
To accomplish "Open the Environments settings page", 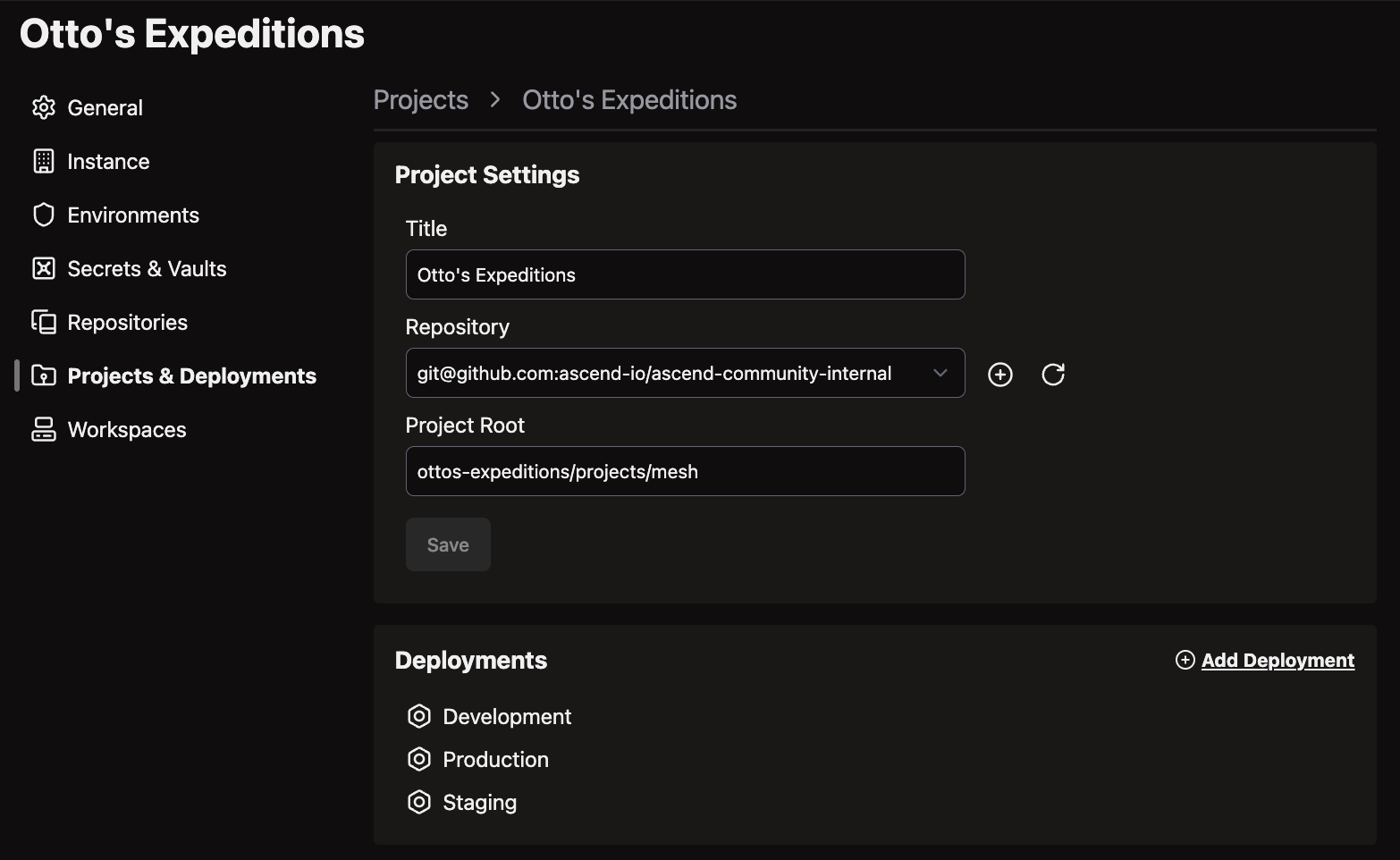I will (x=133, y=215).
